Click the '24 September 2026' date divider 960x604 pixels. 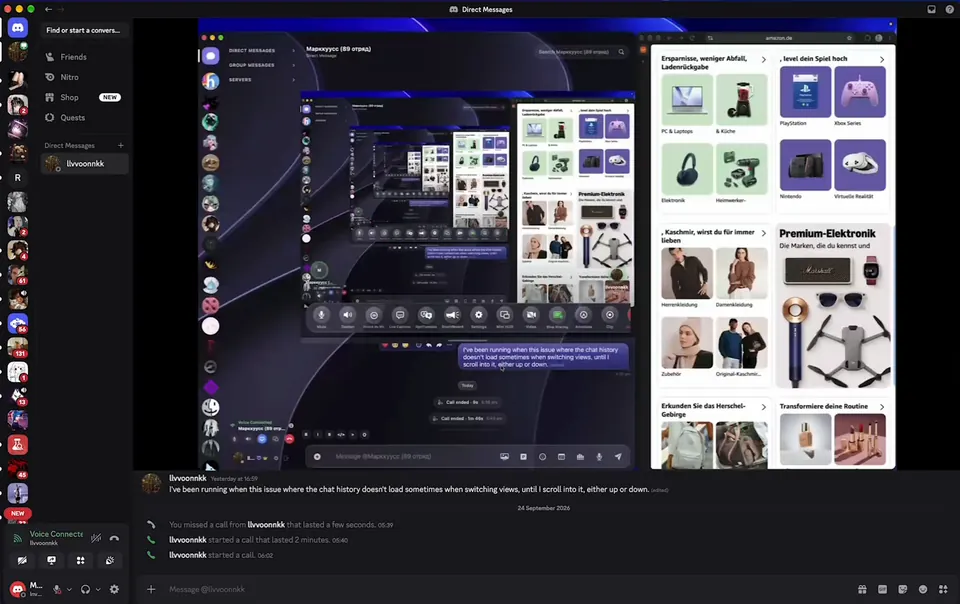(x=544, y=508)
